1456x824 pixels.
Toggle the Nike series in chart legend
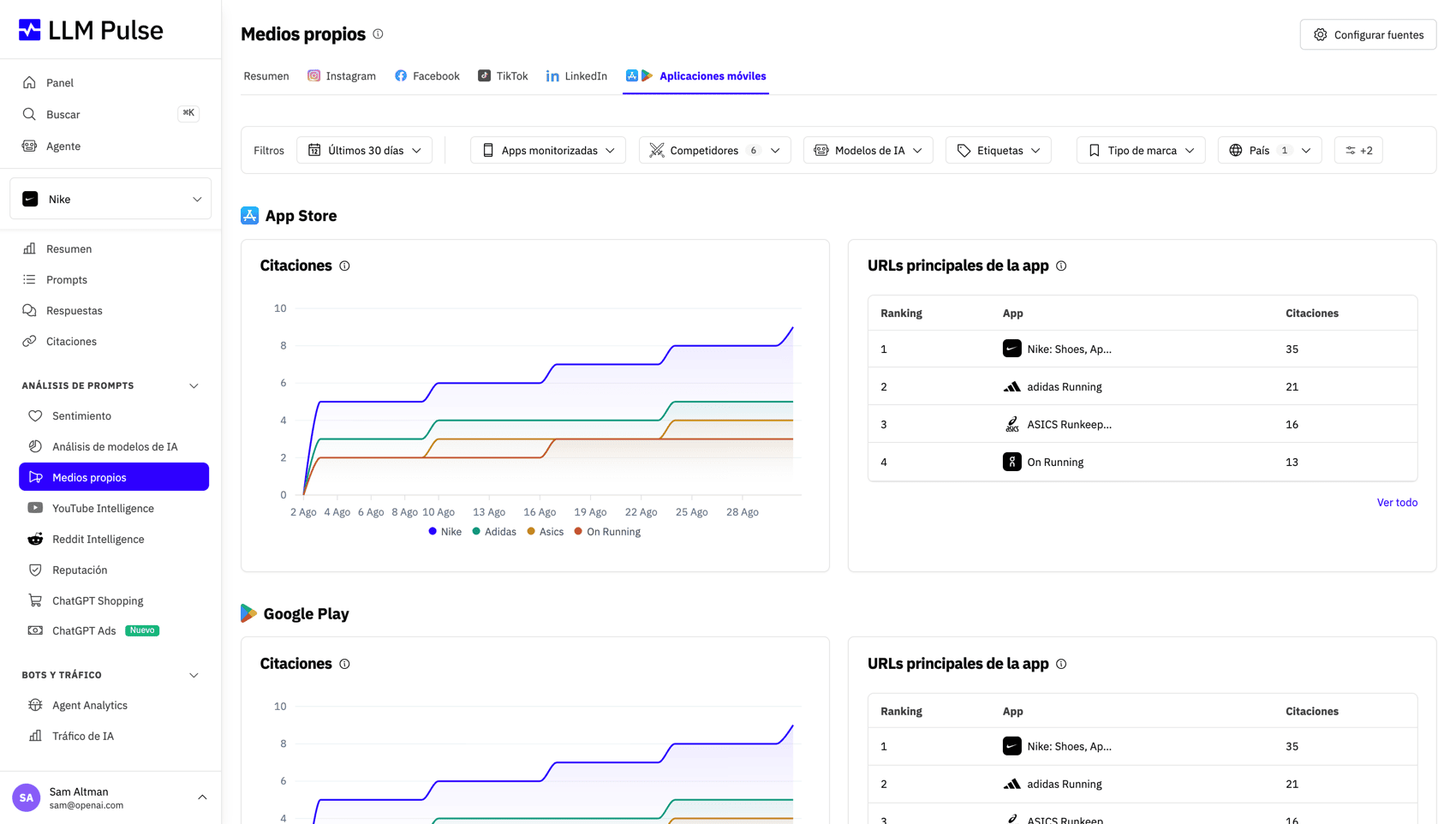click(445, 532)
